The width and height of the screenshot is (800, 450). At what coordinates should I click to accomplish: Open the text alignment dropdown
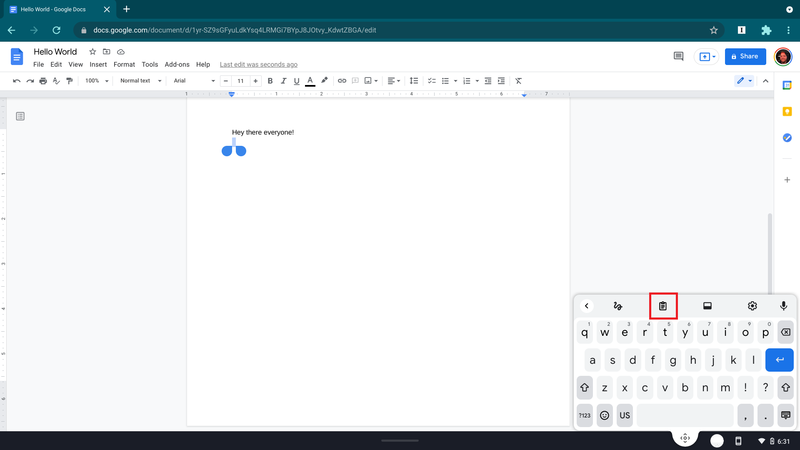pos(393,81)
